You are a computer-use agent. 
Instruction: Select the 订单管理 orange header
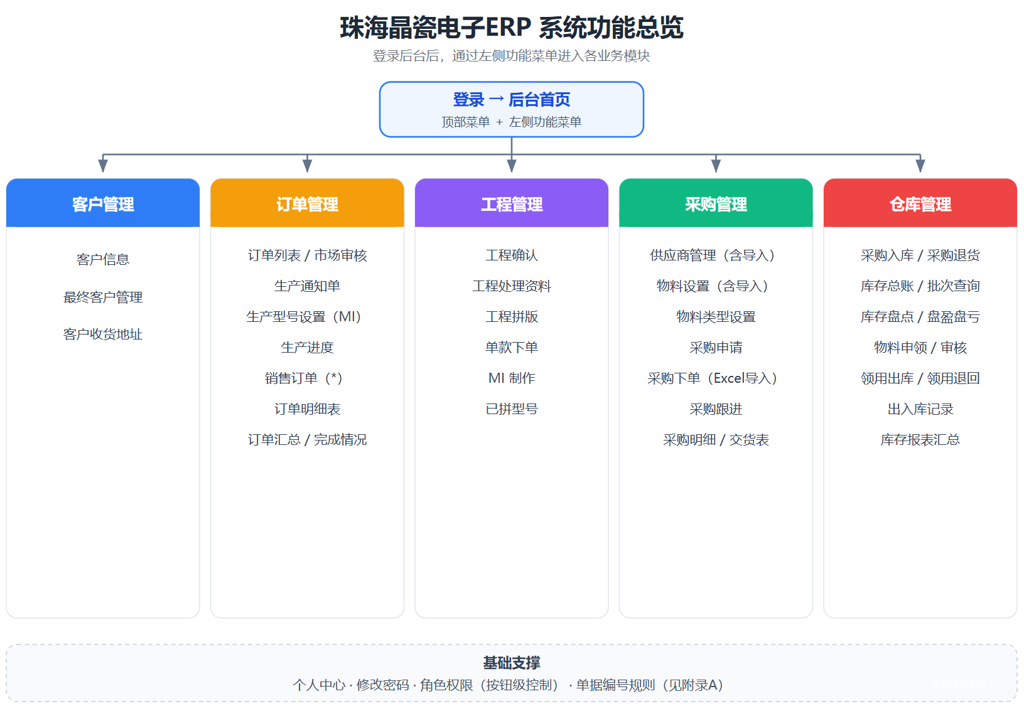pyautogui.click(x=307, y=203)
